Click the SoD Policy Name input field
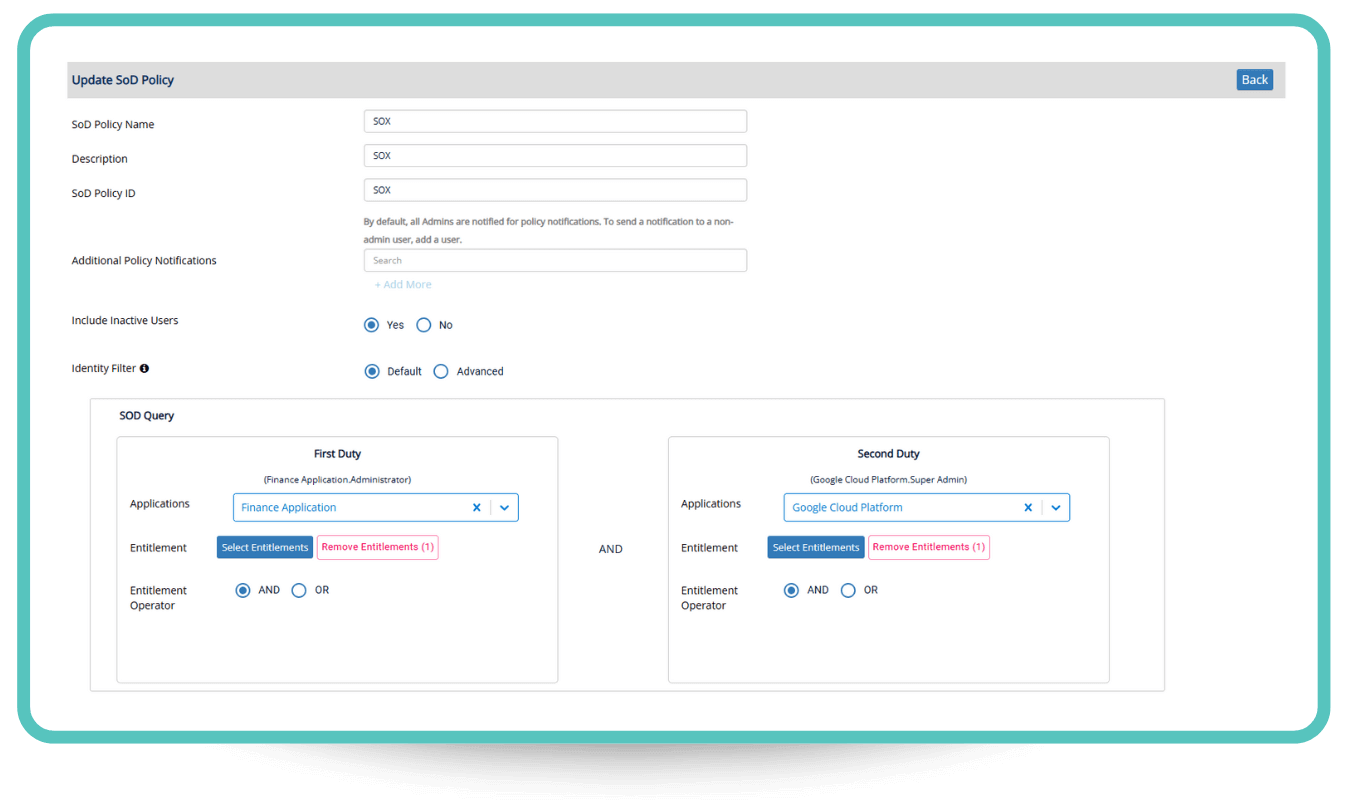The width and height of the screenshot is (1350, 800). [555, 120]
